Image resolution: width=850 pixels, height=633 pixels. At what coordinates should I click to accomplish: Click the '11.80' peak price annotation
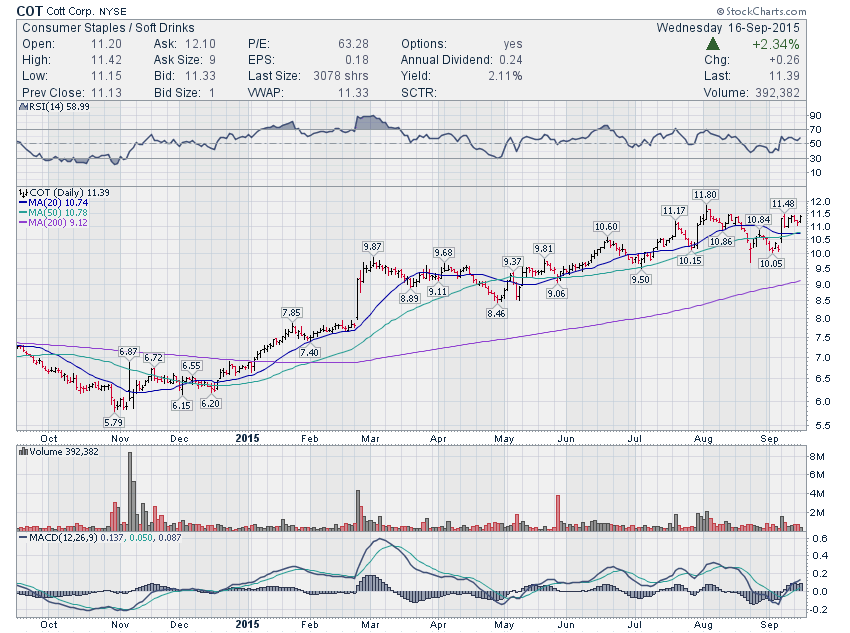(x=705, y=195)
